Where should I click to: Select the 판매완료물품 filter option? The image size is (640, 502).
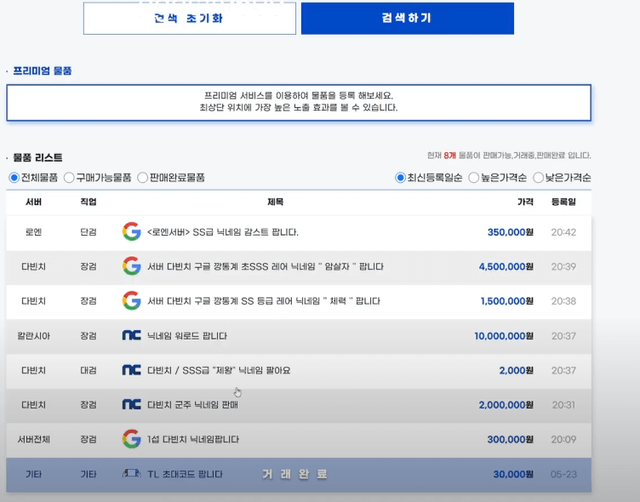(143, 177)
